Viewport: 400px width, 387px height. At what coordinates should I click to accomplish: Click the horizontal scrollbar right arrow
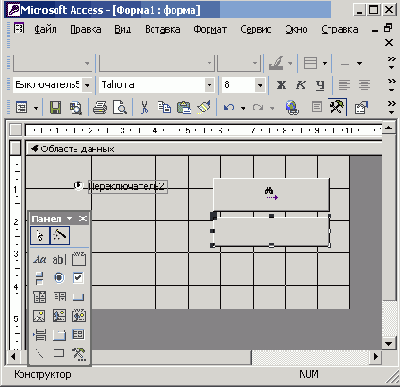pos(376,357)
